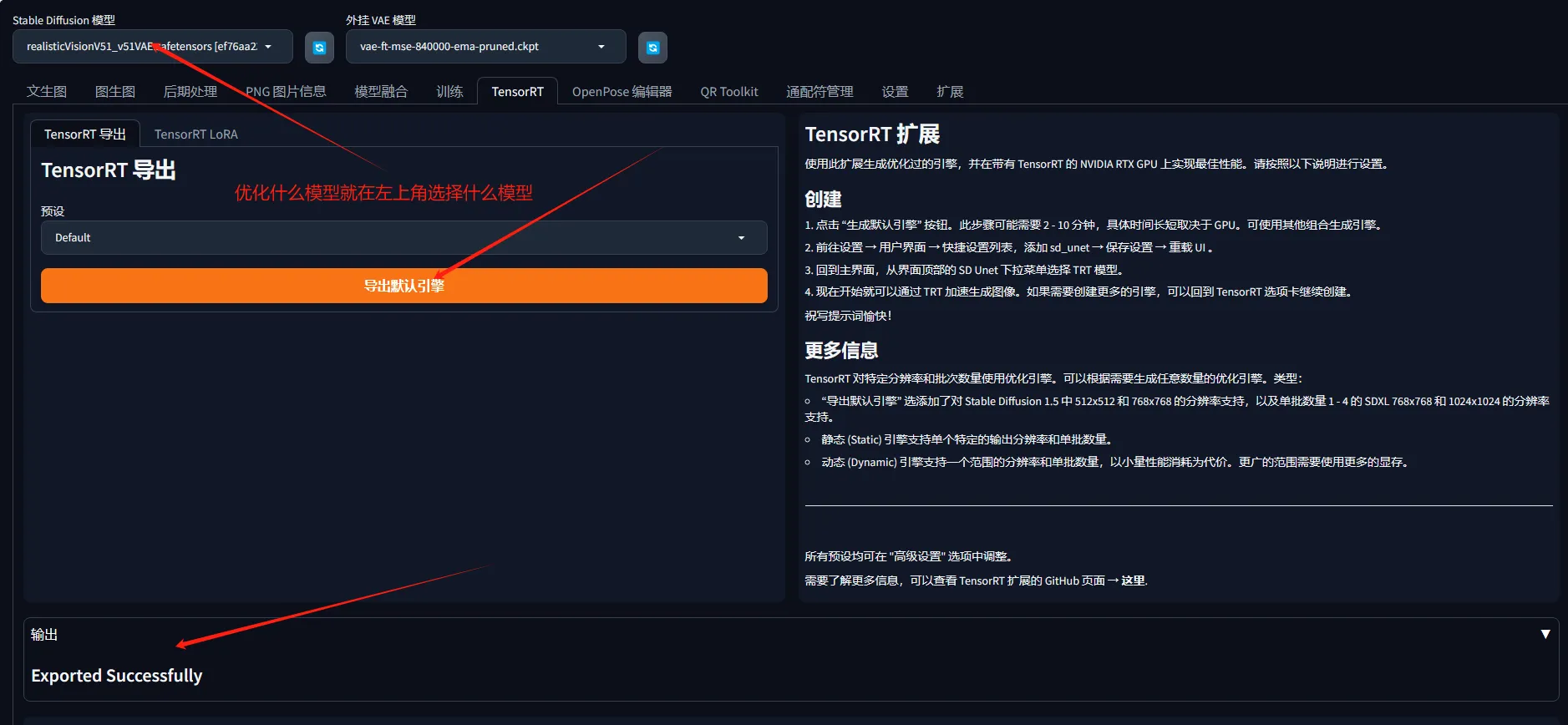The image size is (1568, 725).
Task: Click the 外挂 VAE 模型 label
Action: tap(381, 20)
